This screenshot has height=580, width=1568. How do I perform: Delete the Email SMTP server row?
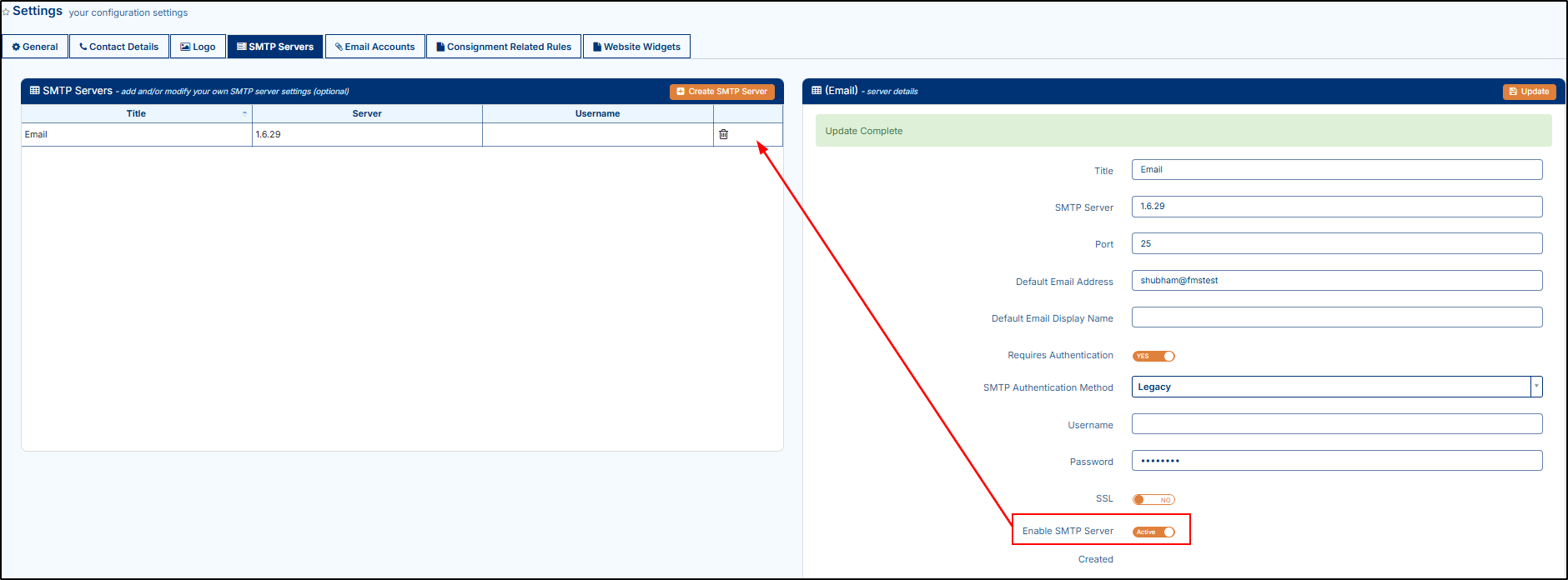[x=723, y=134]
